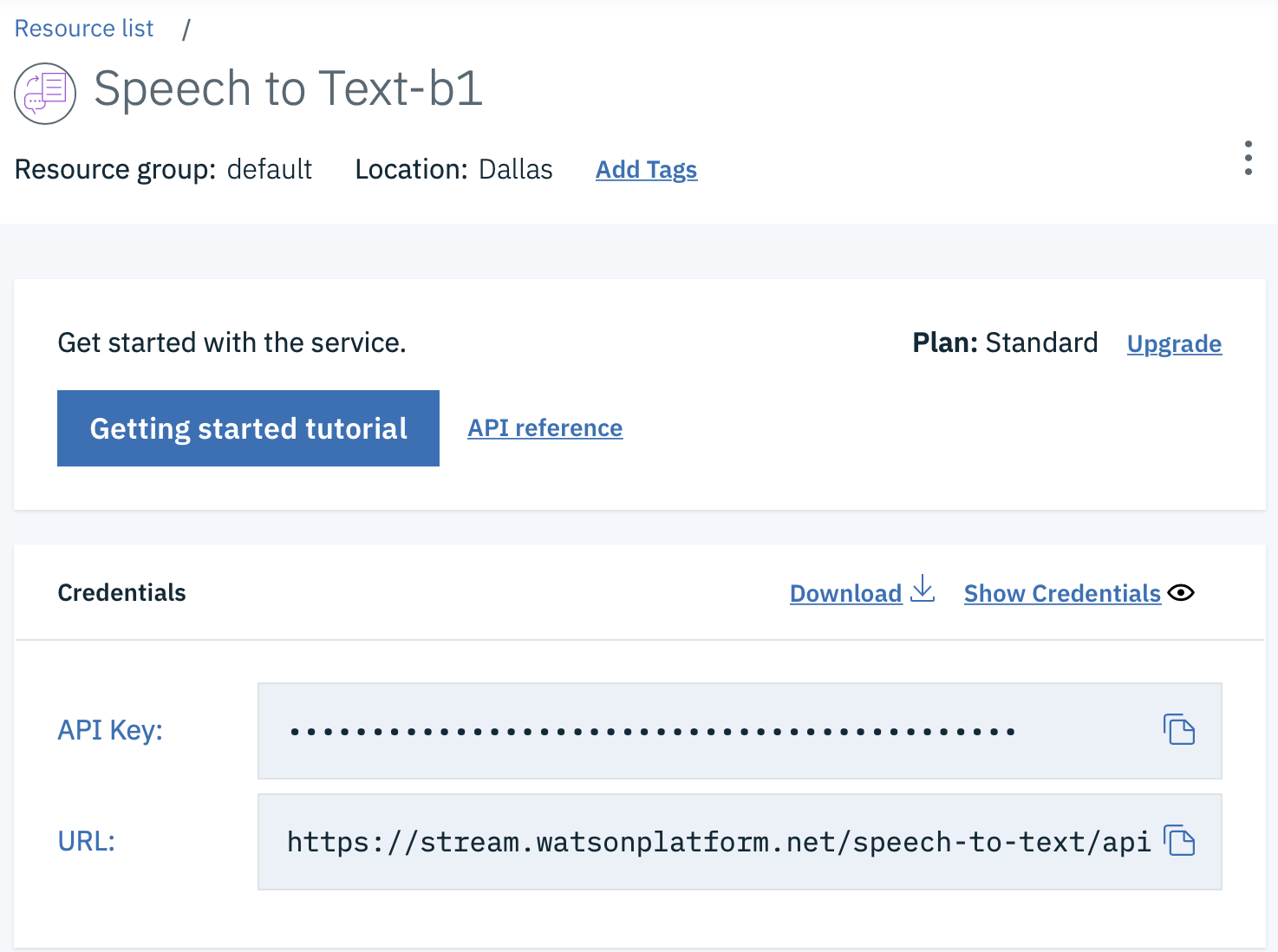Click the 'URL:' label
The image size is (1278, 952).
point(87,841)
